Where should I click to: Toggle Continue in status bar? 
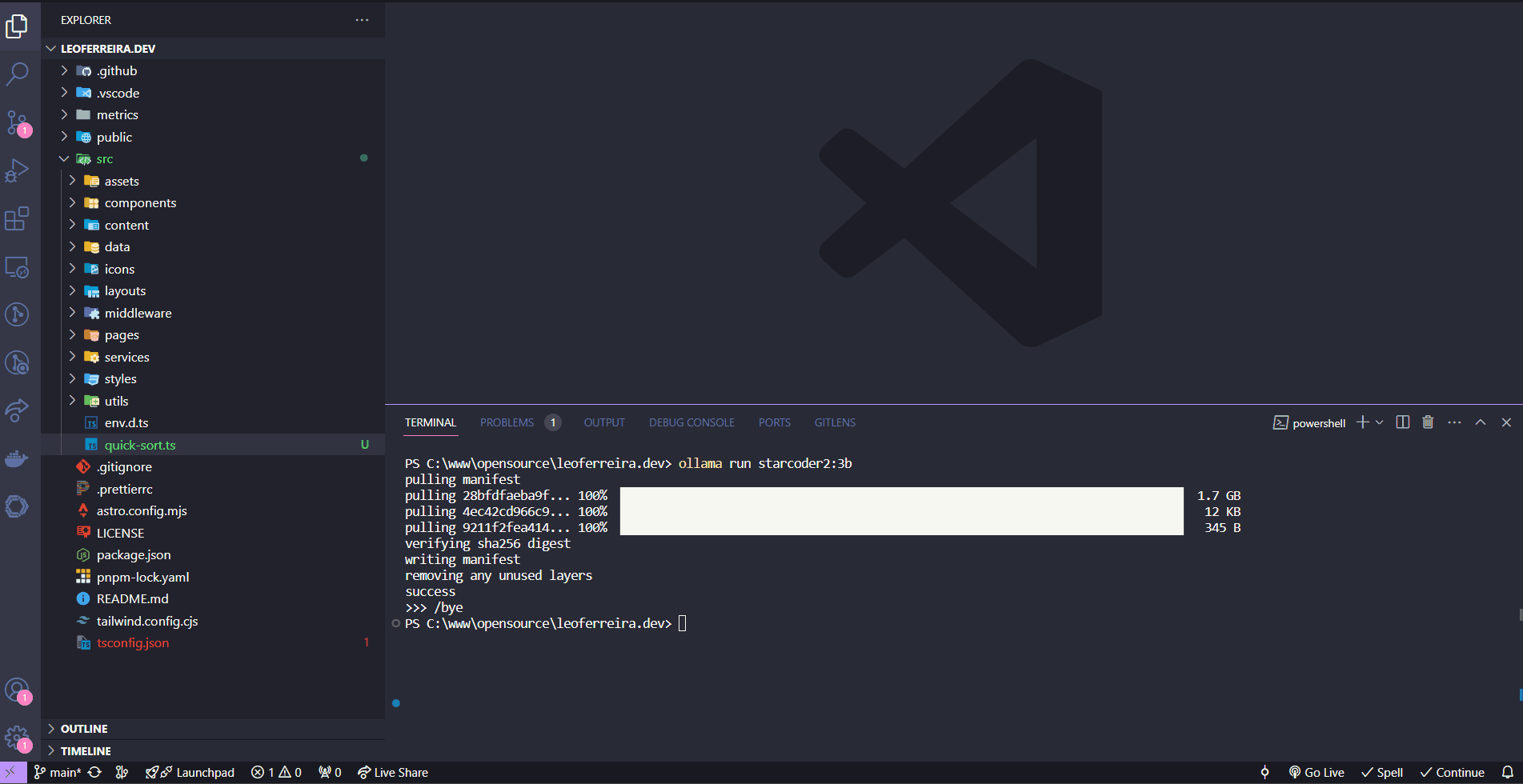pyautogui.click(x=1453, y=773)
